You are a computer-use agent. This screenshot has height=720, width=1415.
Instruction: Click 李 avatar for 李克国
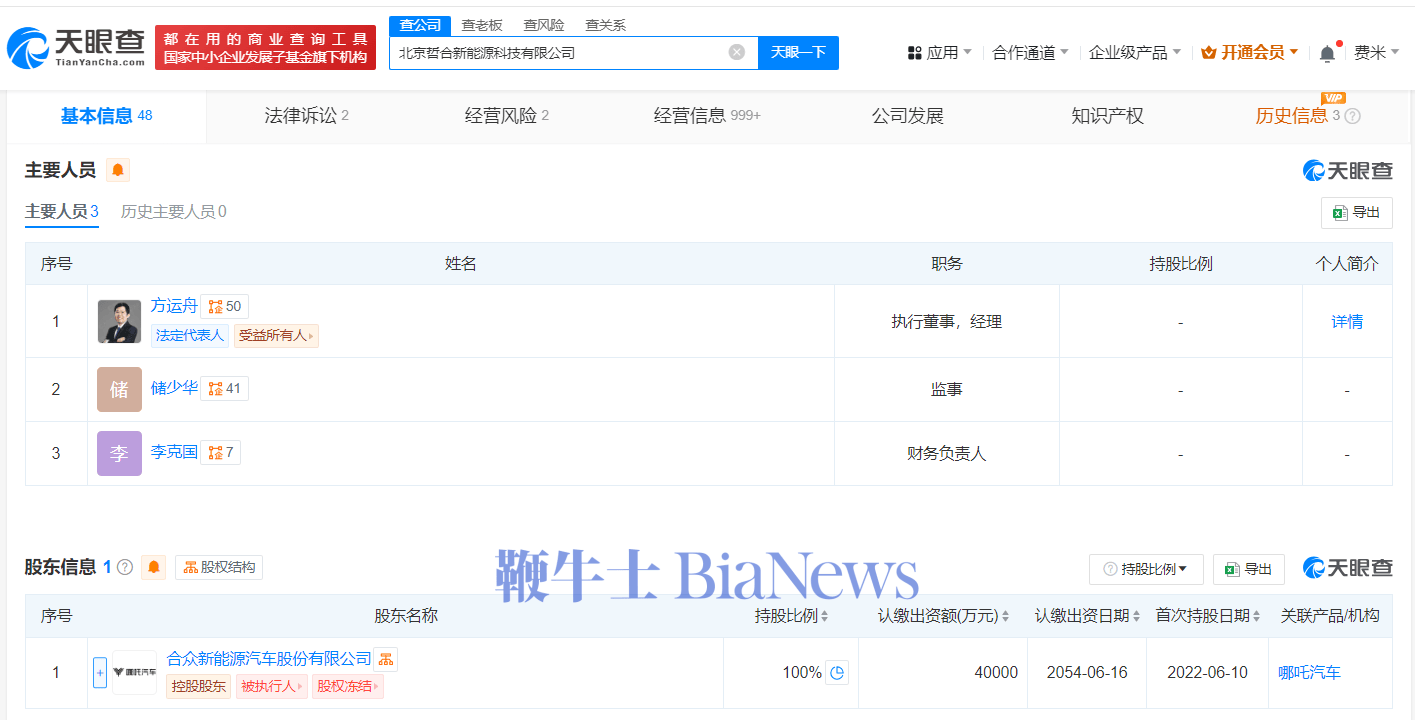tap(119, 453)
